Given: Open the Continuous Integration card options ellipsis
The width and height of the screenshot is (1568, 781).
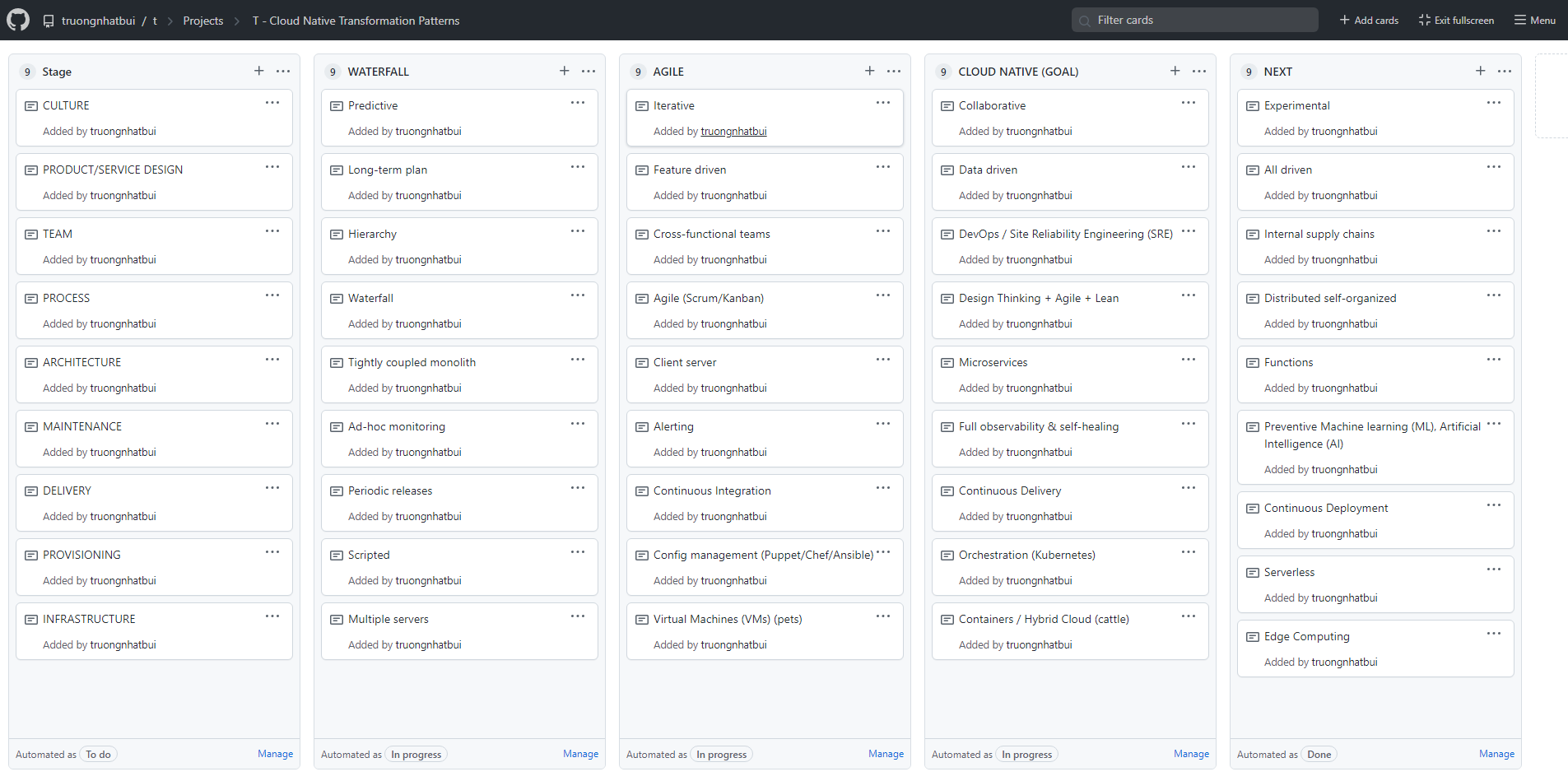Looking at the screenshot, I should 883,488.
